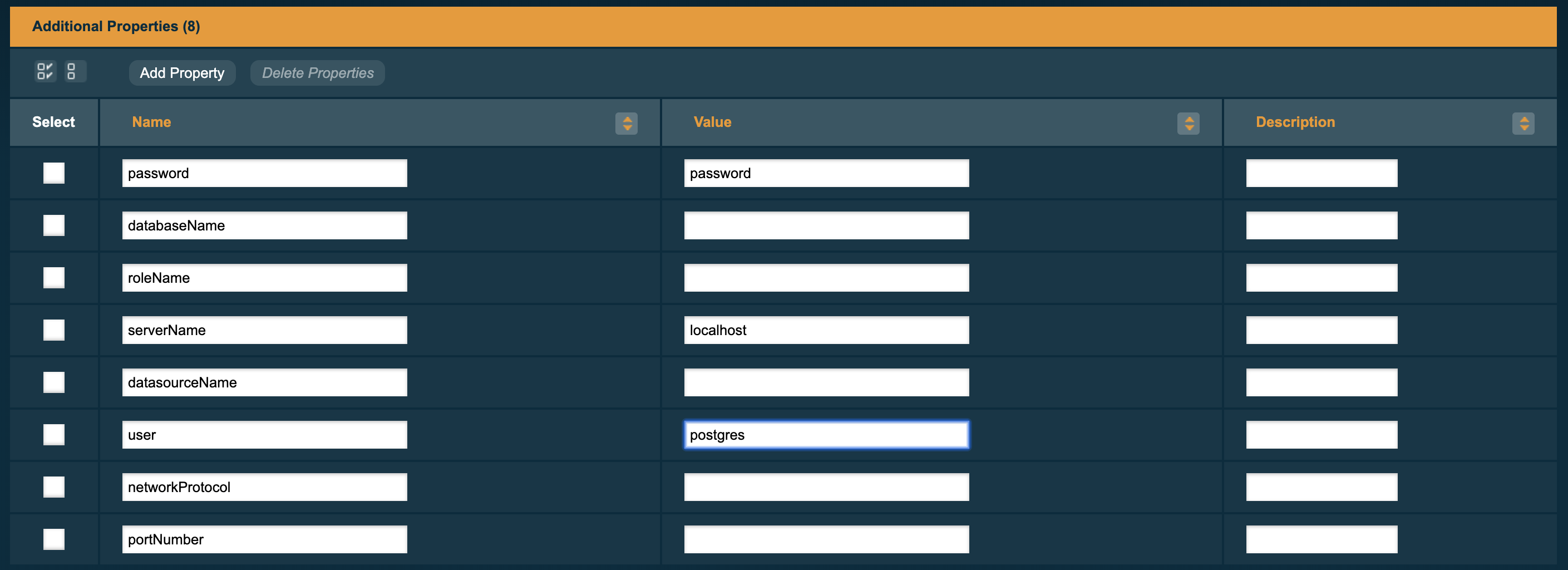Image resolution: width=1568 pixels, height=570 pixels.
Task: Click the Delete Properties button
Action: pyautogui.click(x=317, y=73)
